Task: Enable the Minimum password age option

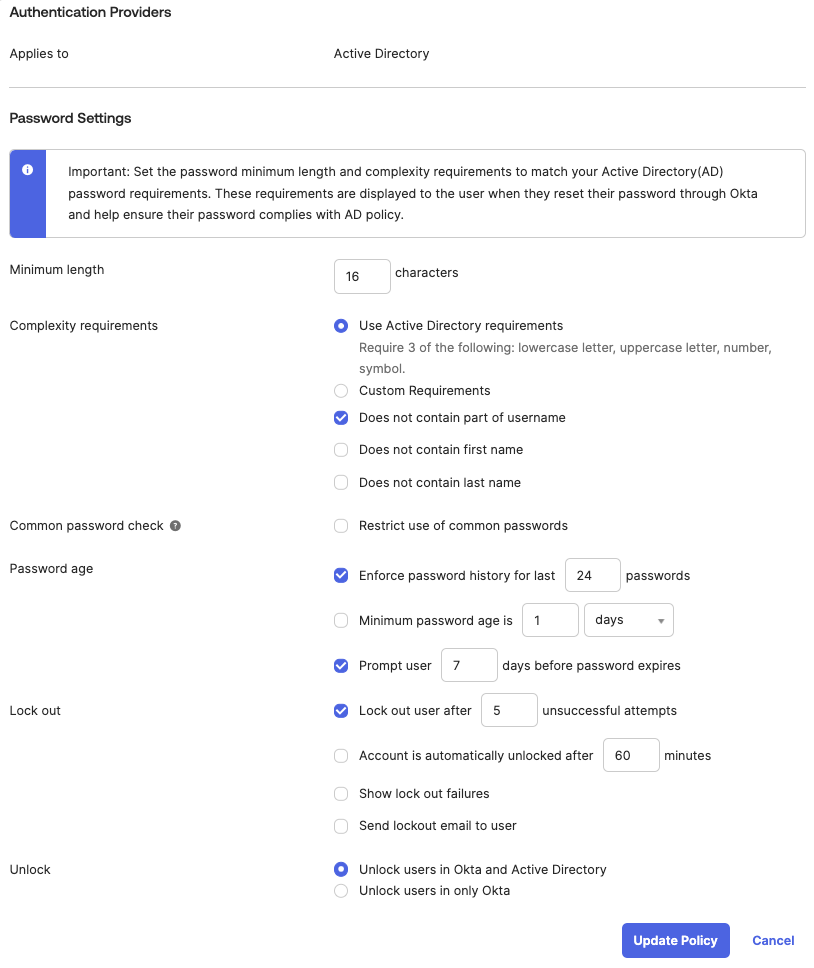Action: pos(341,620)
